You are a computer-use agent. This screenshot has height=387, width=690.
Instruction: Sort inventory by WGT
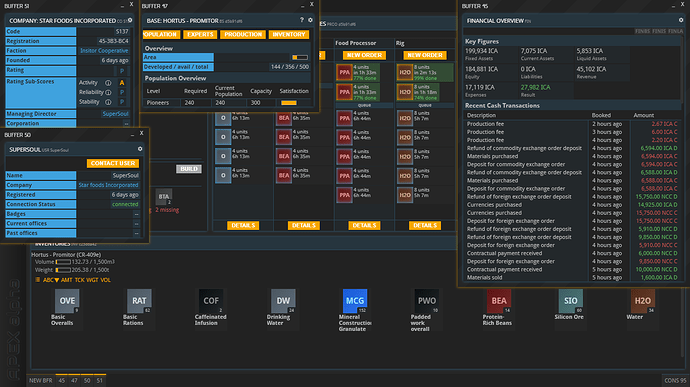(x=92, y=280)
